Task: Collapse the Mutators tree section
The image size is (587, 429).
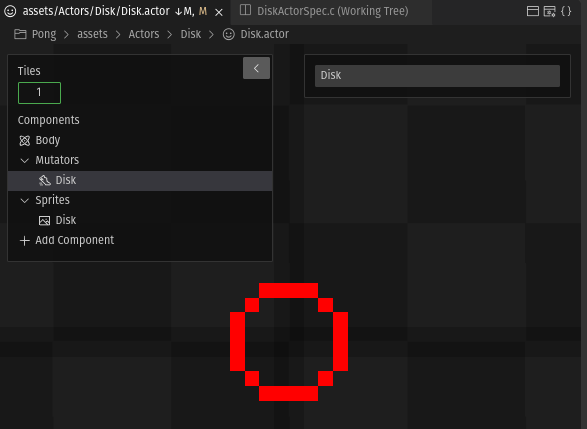Action: [x=24, y=161]
